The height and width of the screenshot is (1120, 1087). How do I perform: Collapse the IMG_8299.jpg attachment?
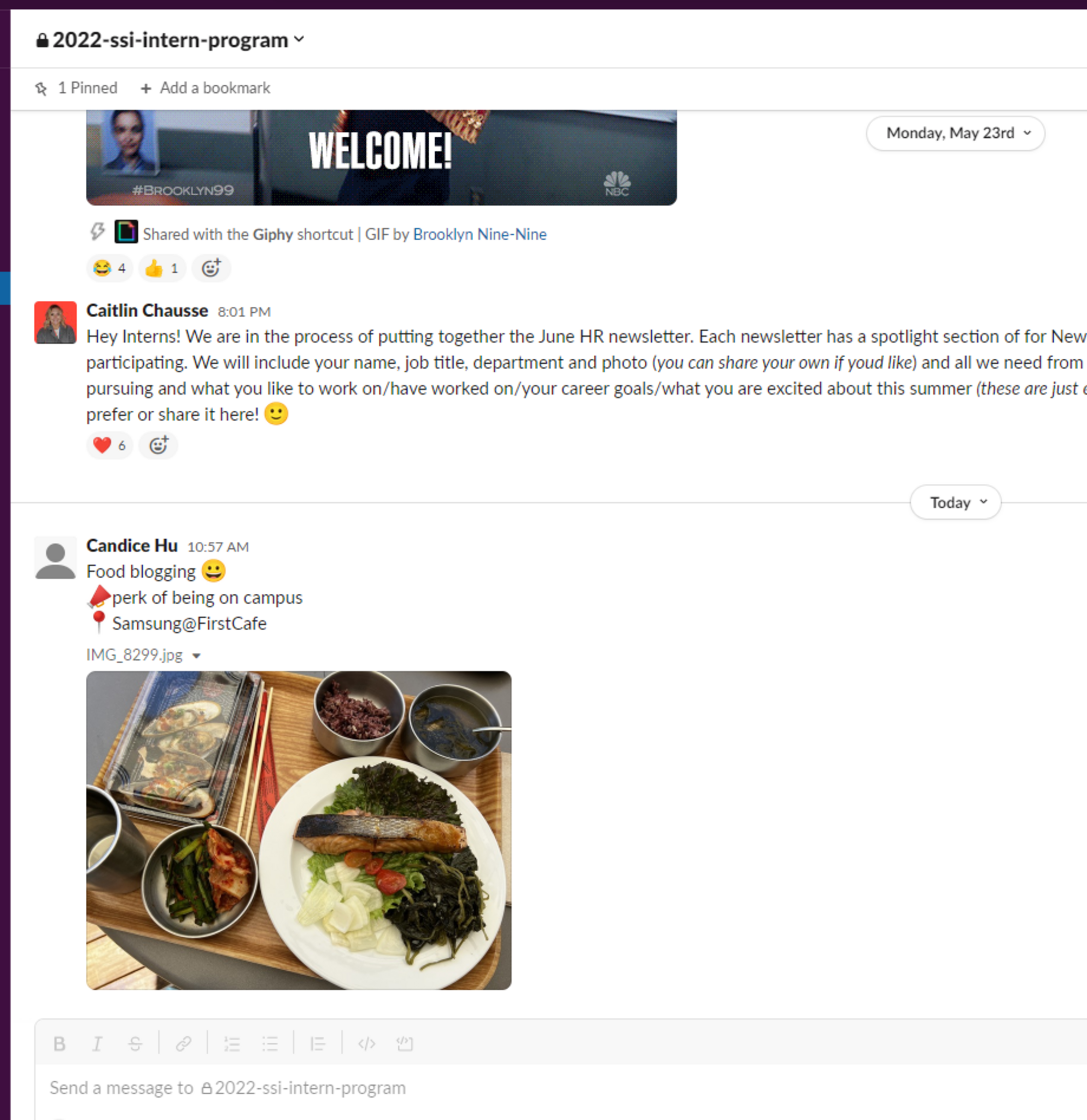click(x=196, y=655)
